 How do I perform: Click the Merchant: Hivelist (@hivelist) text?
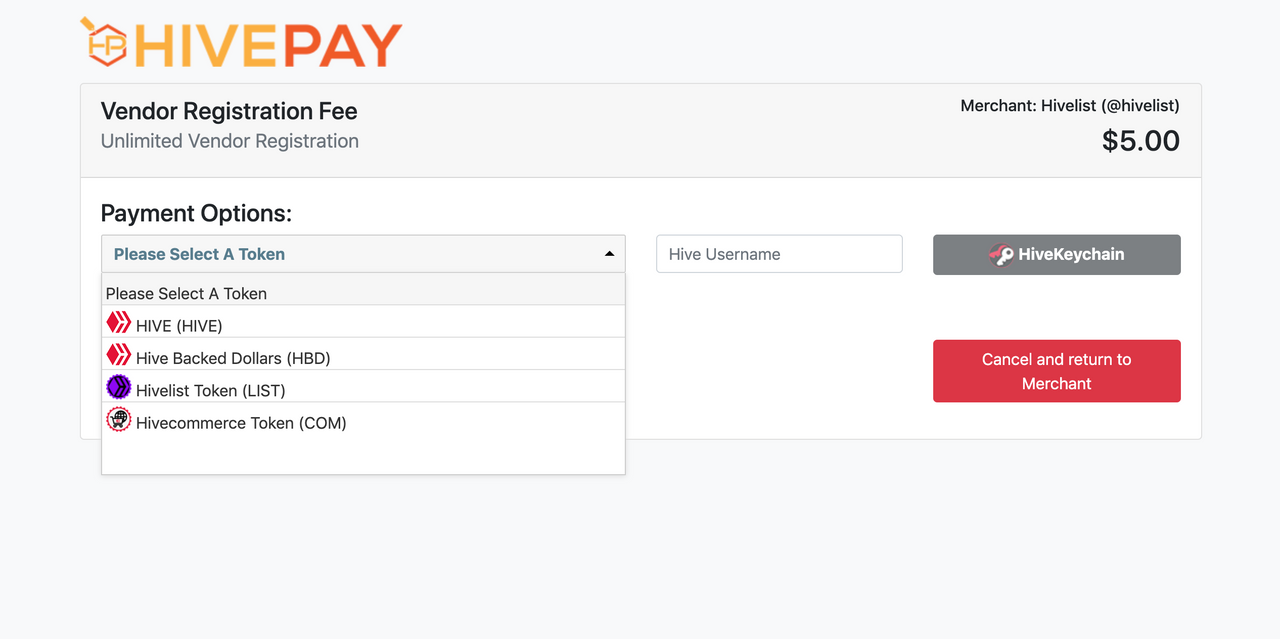[1070, 105]
